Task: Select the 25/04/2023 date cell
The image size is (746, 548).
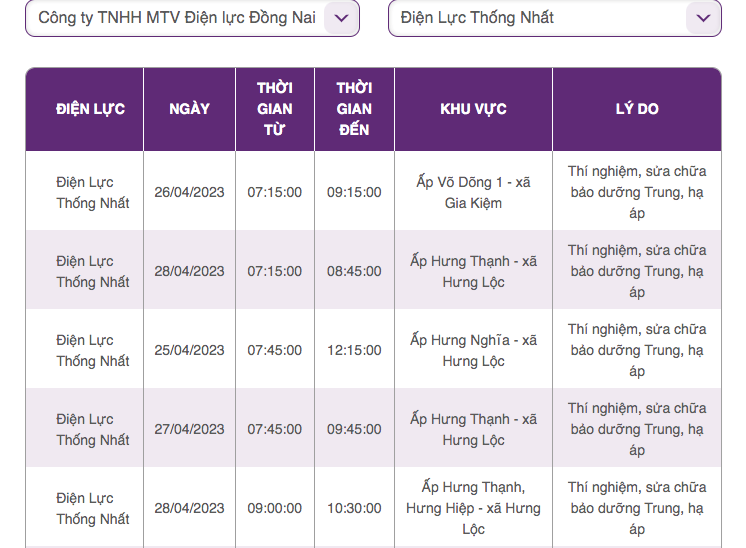Action: pos(189,350)
